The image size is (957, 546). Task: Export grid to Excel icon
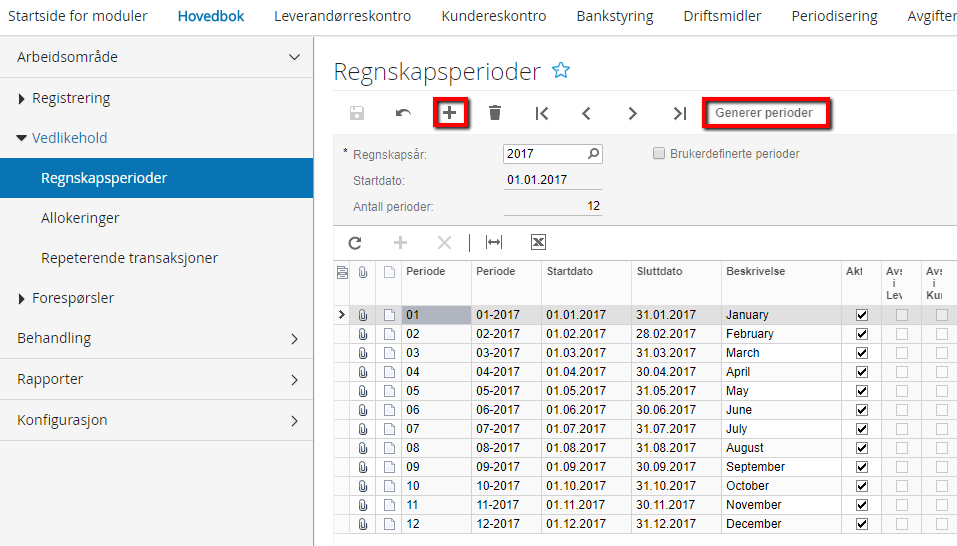[538, 242]
